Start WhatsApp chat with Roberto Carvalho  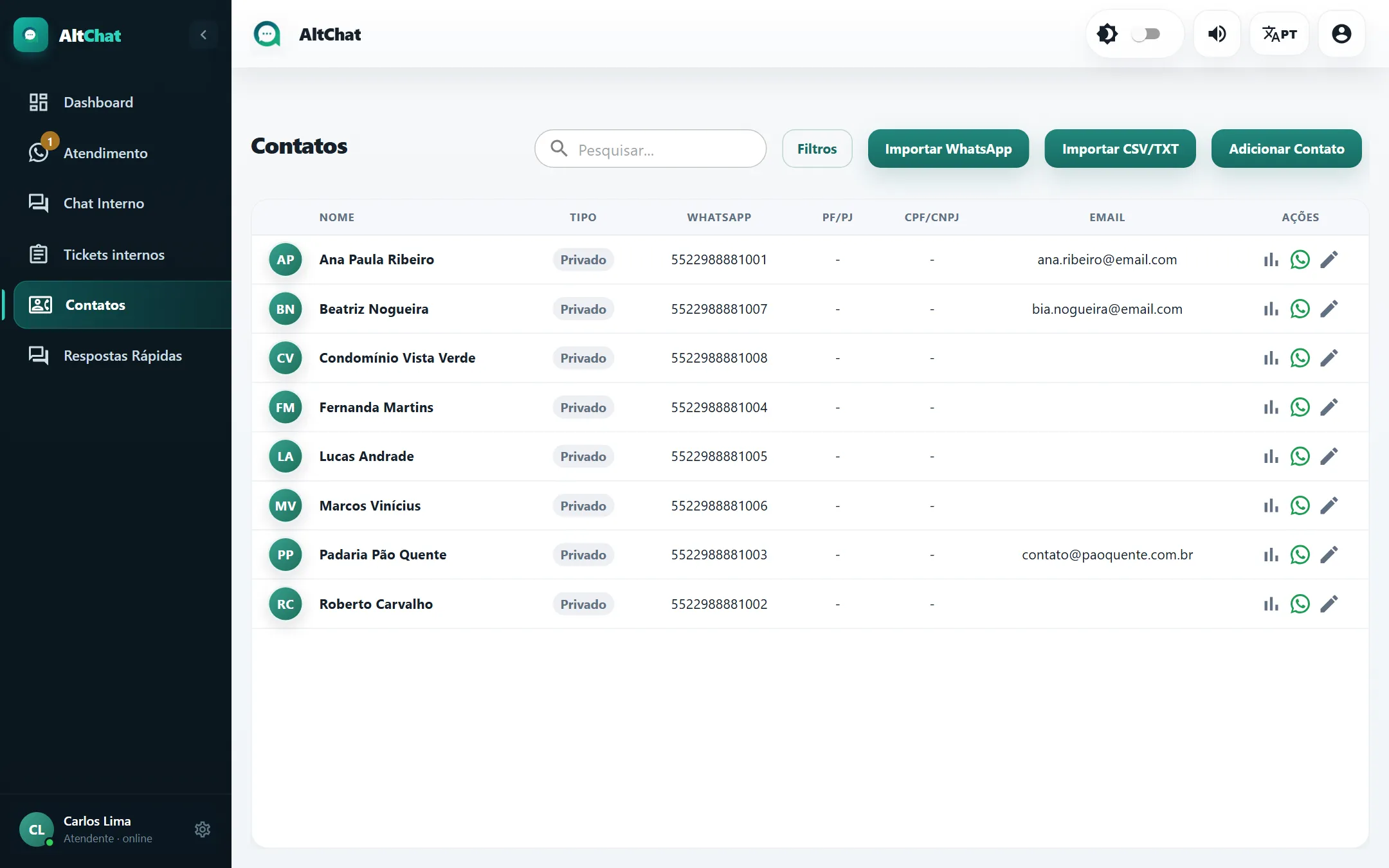(x=1300, y=604)
